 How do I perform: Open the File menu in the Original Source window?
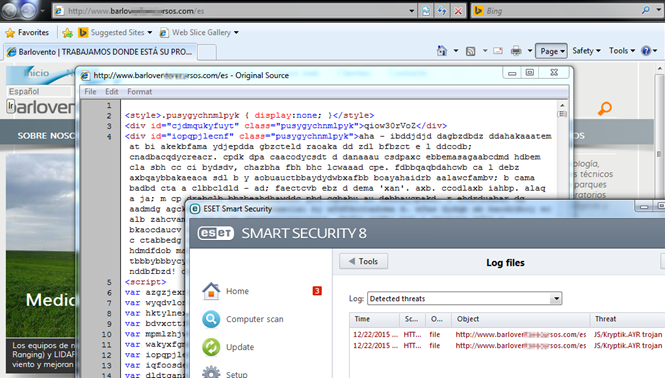tap(90, 92)
